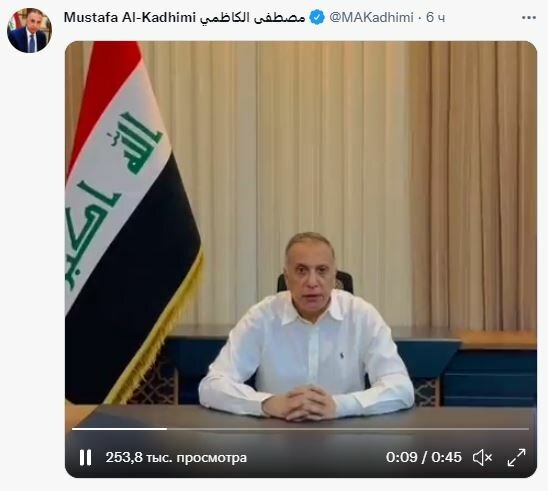Open the three-dots more options menu
This screenshot has width=548, height=491.
528,18
